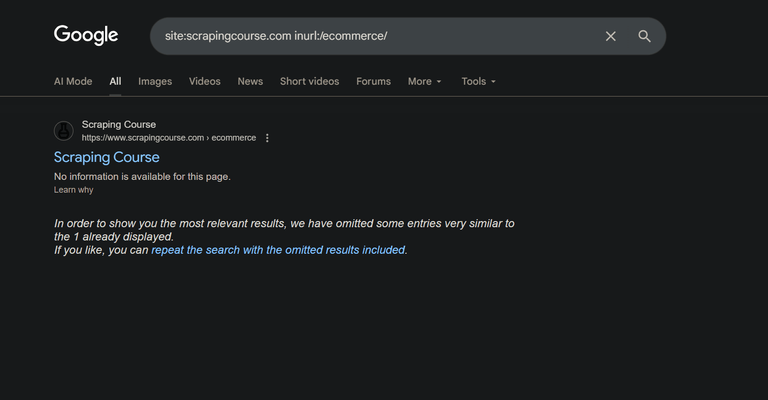The height and width of the screenshot is (400, 768).
Task: Click the Google logo
Action: (x=86, y=35)
